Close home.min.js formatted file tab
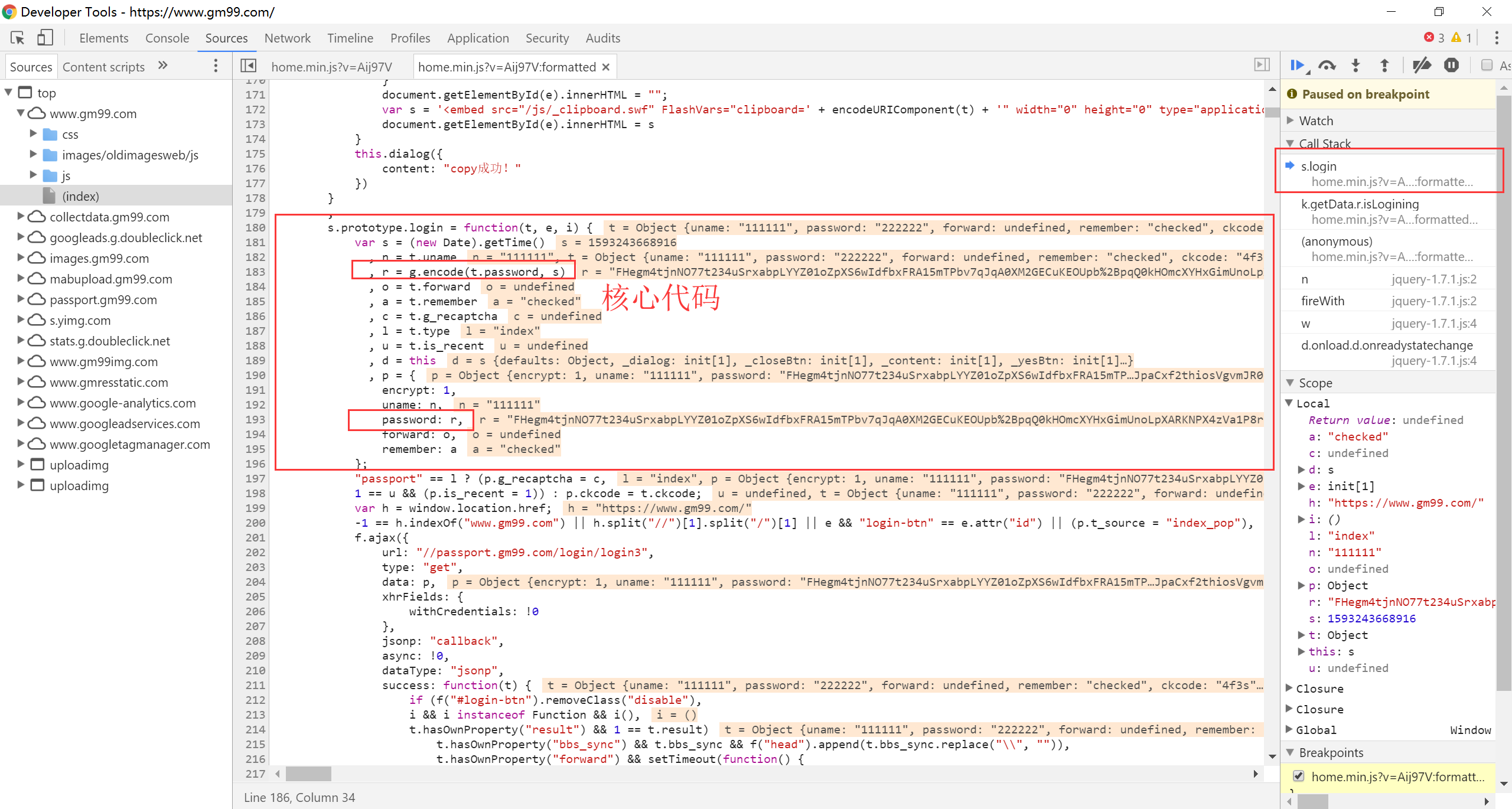Image resolution: width=1512 pixels, height=809 pixels. 606,67
